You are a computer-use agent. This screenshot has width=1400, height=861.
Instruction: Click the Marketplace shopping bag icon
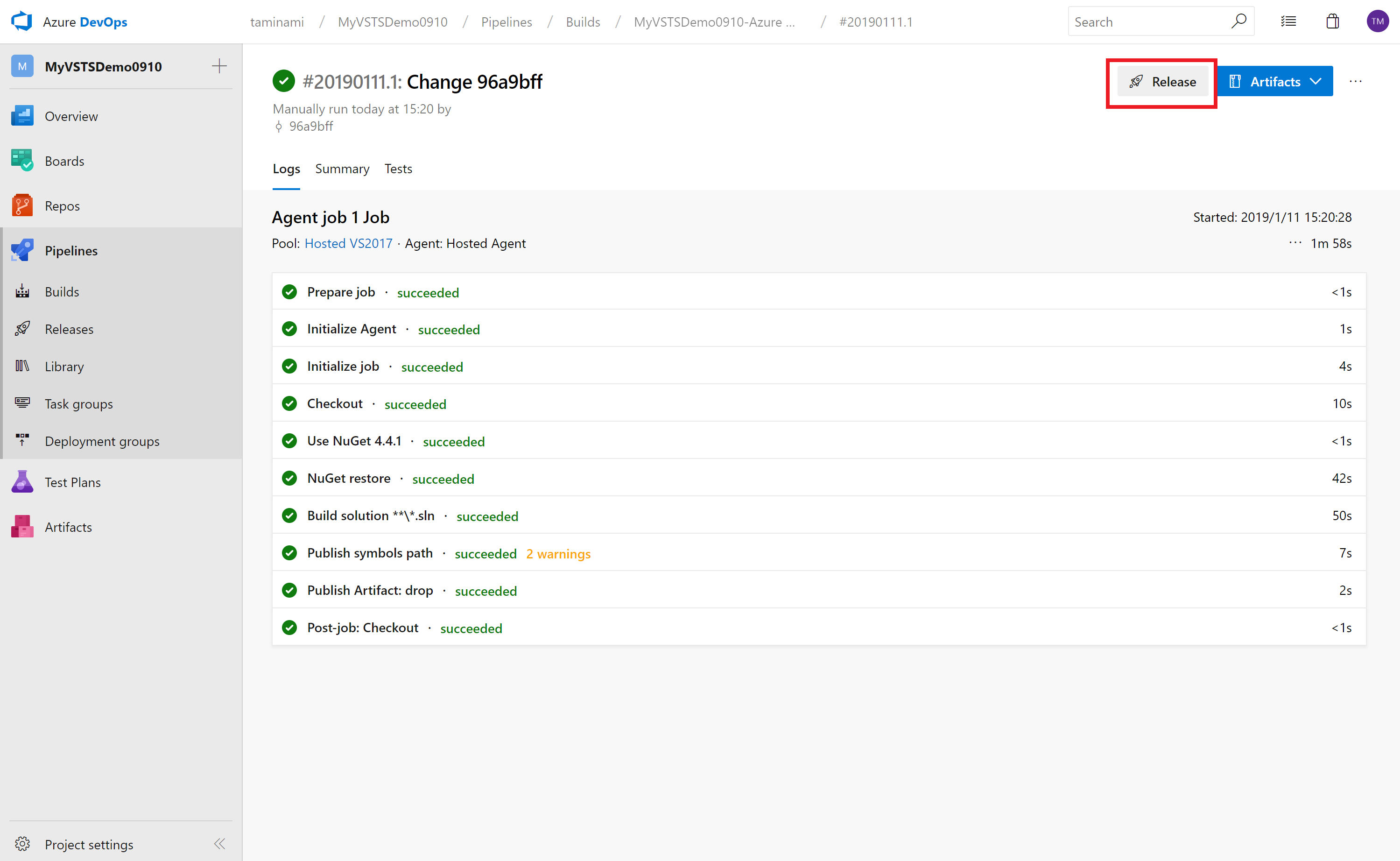[x=1332, y=21]
